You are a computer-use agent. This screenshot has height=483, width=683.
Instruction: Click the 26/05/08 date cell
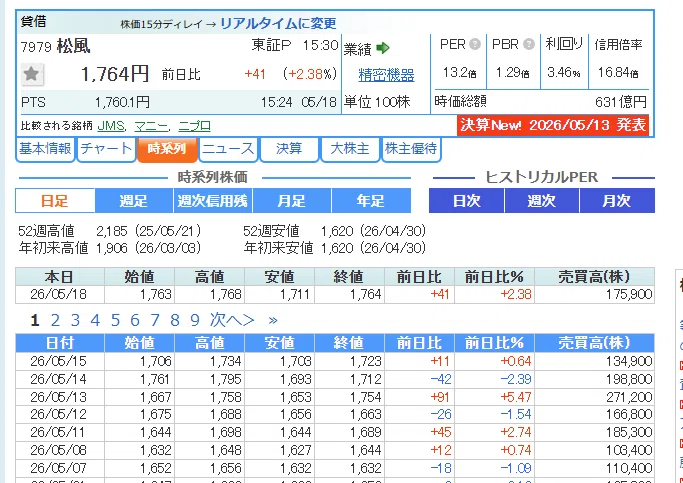(58, 450)
